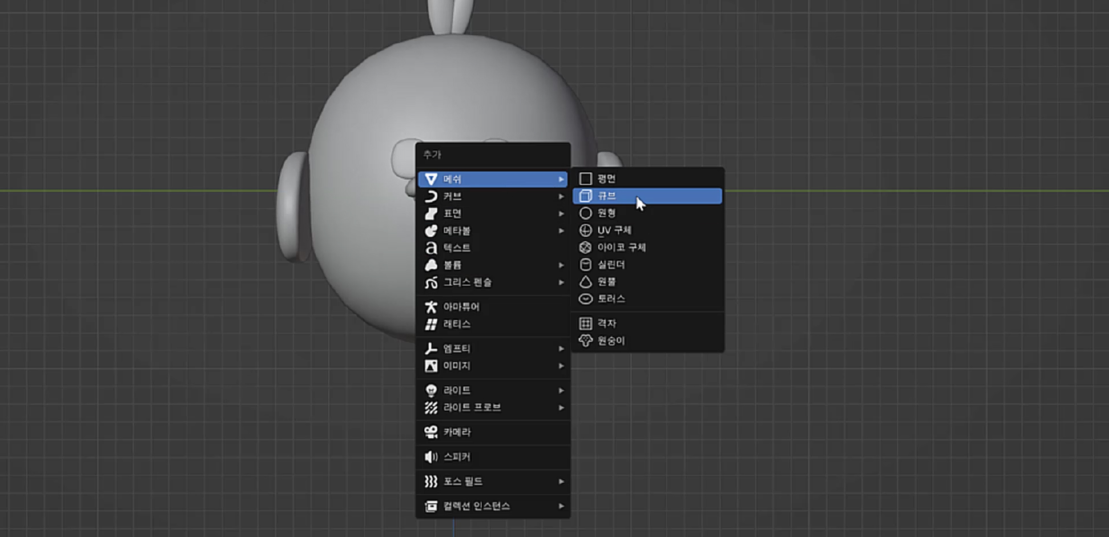
Task: Expand the 포스 필드 submenu arrow
Action: pos(561,481)
